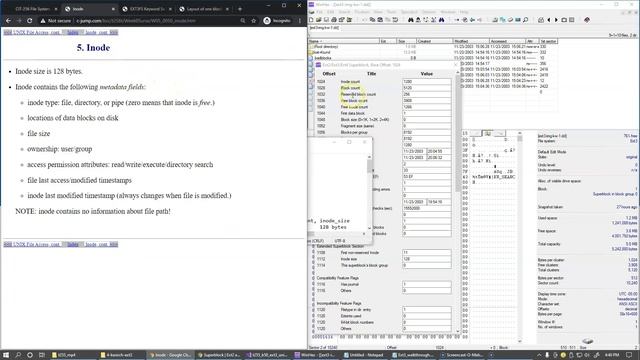Sort WinHex file list by Size column
640x360 pixels.
[x=407, y=41]
